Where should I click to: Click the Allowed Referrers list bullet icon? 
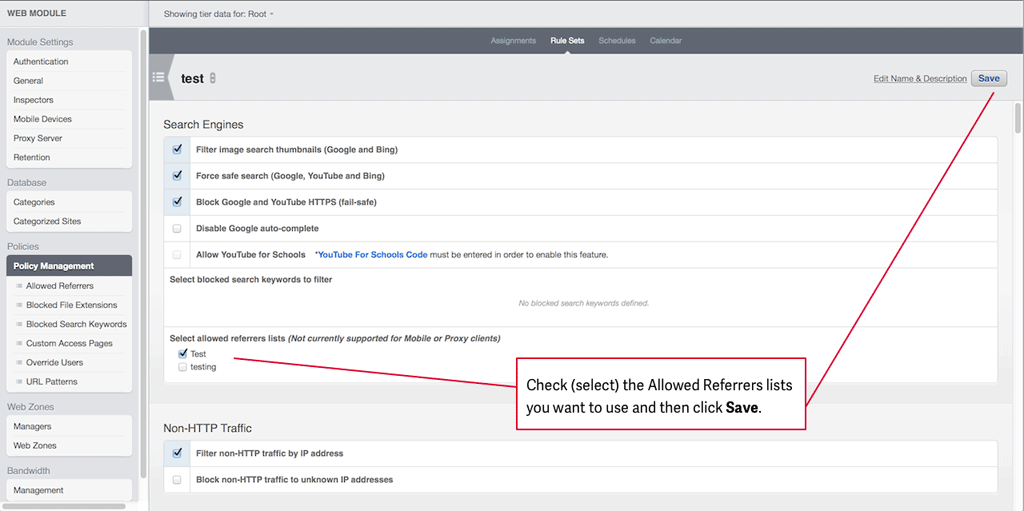pos(19,286)
